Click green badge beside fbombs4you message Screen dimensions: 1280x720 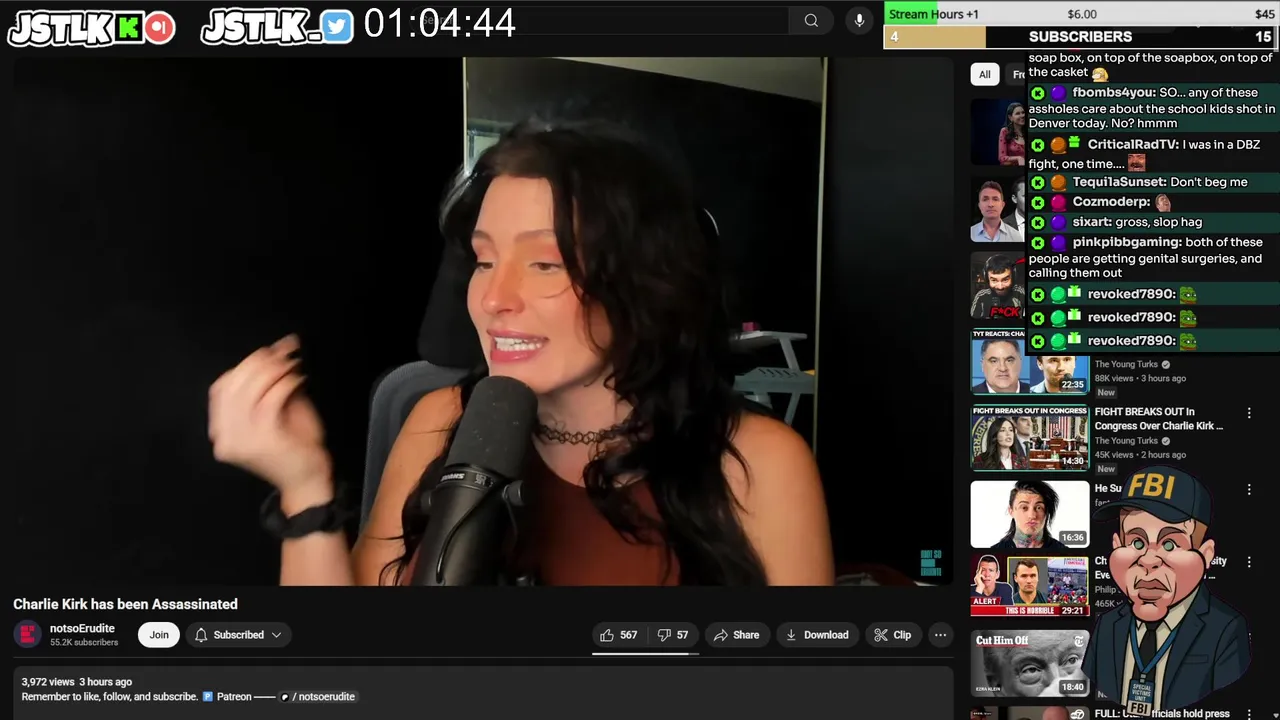click(x=1038, y=93)
